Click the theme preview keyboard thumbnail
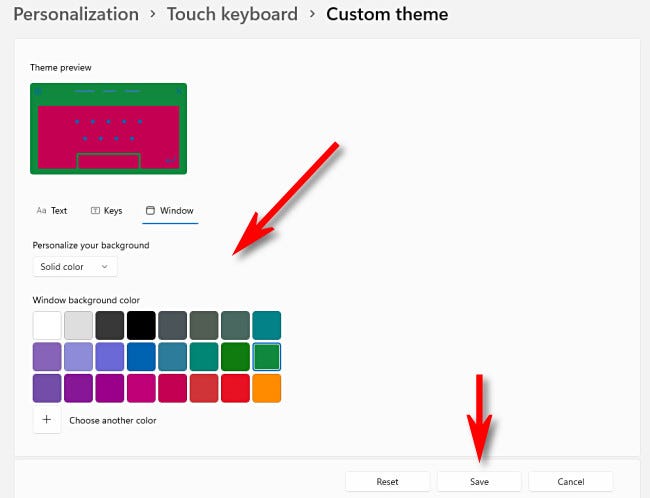Image resolution: width=650 pixels, height=498 pixels. pyautogui.click(x=108, y=129)
